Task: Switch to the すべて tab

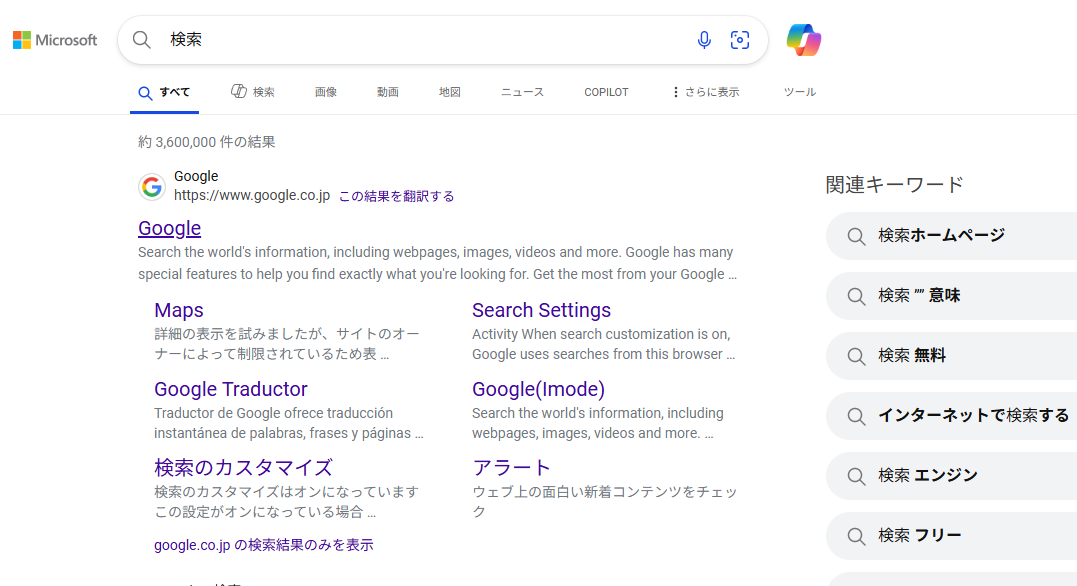Action: (164, 93)
